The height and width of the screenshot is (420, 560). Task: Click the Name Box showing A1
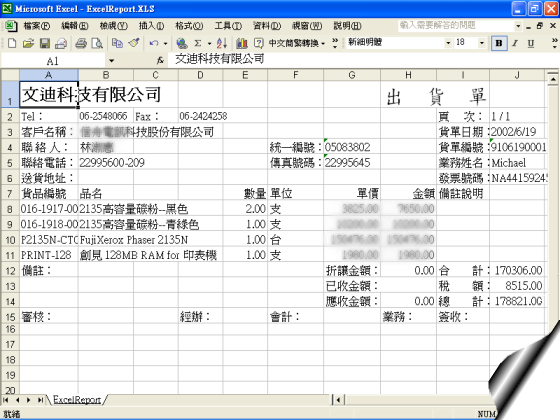pyautogui.click(x=53, y=61)
